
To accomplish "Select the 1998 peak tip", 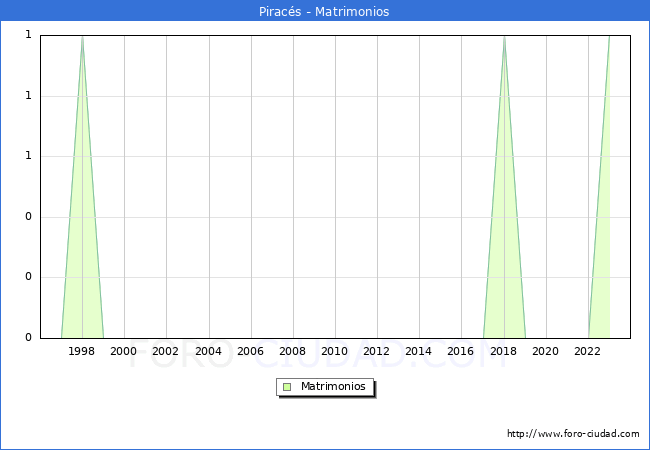I will [x=82, y=37].
